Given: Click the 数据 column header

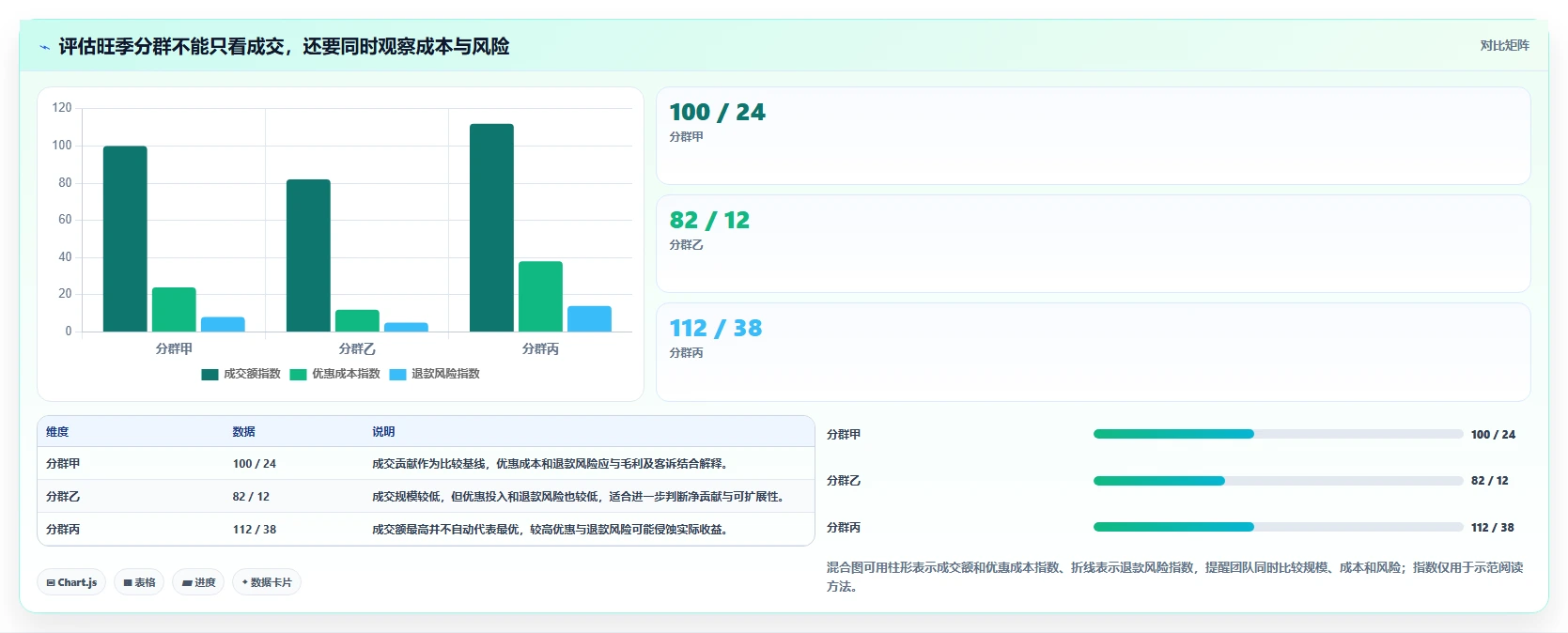Looking at the screenshot, I should 244,432.
